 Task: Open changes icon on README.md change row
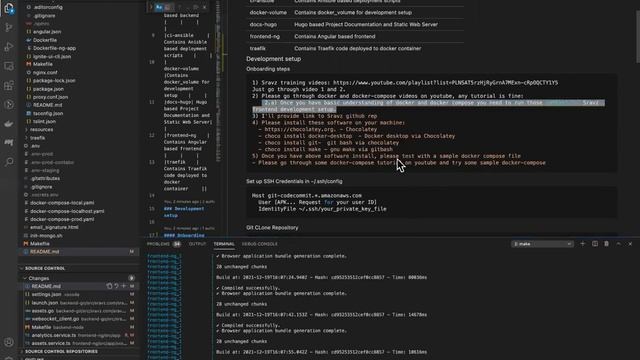(109, 286)
